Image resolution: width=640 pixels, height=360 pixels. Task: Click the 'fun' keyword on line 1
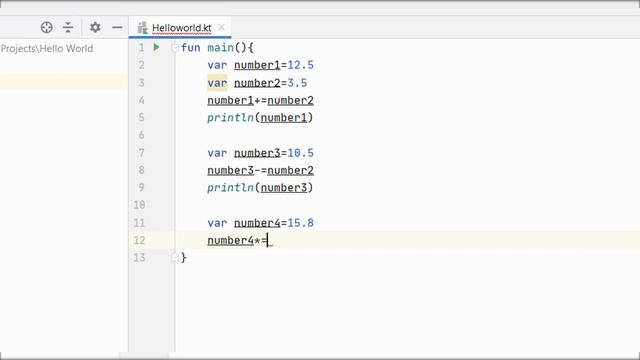[191, 48]
